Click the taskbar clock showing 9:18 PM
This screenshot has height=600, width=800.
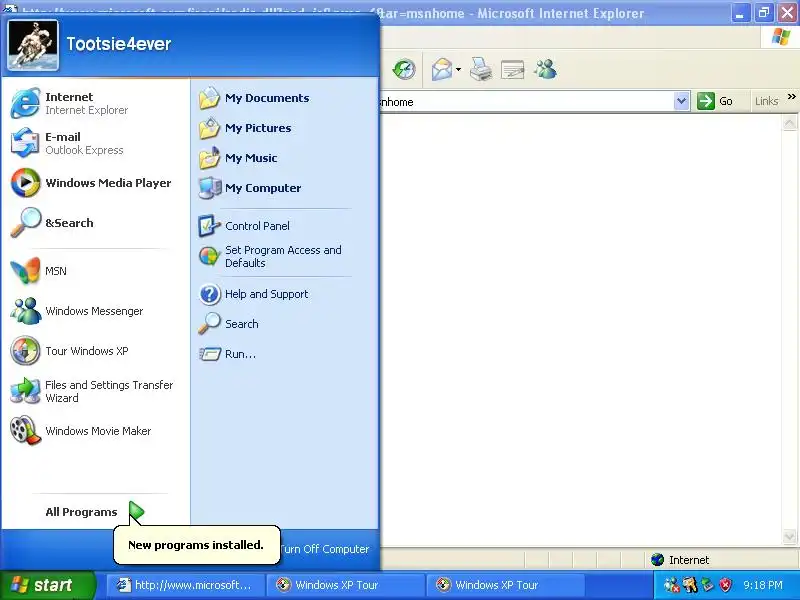click(763, 585)
